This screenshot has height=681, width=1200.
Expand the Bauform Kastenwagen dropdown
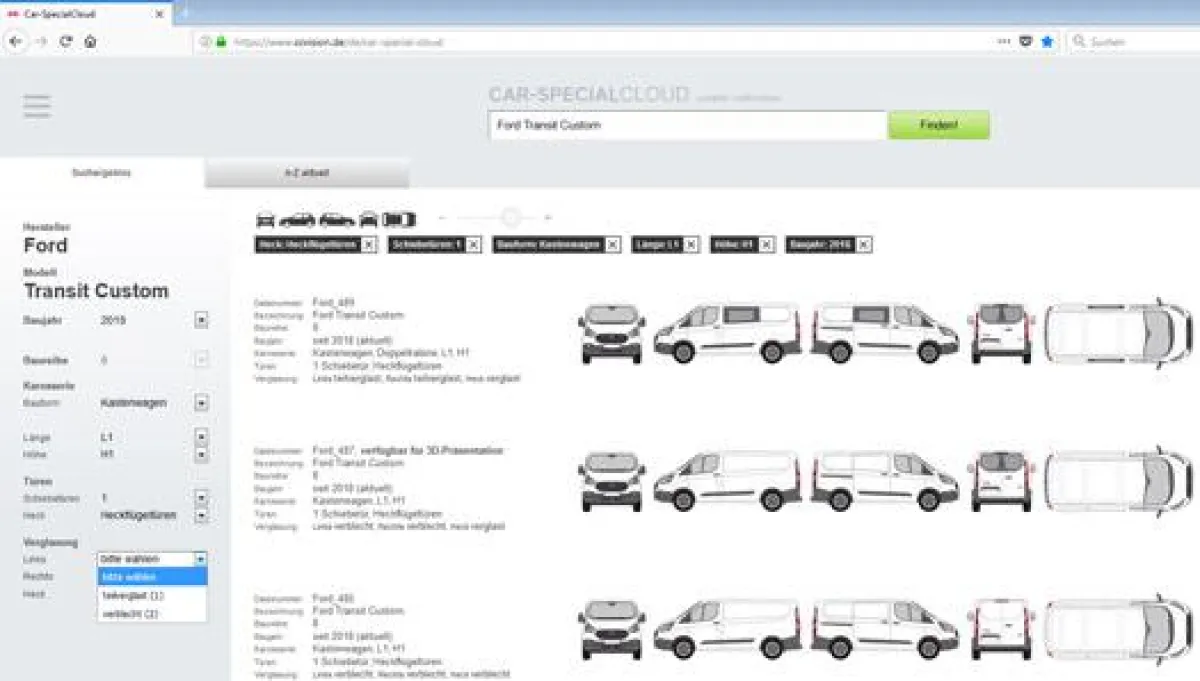201,403
